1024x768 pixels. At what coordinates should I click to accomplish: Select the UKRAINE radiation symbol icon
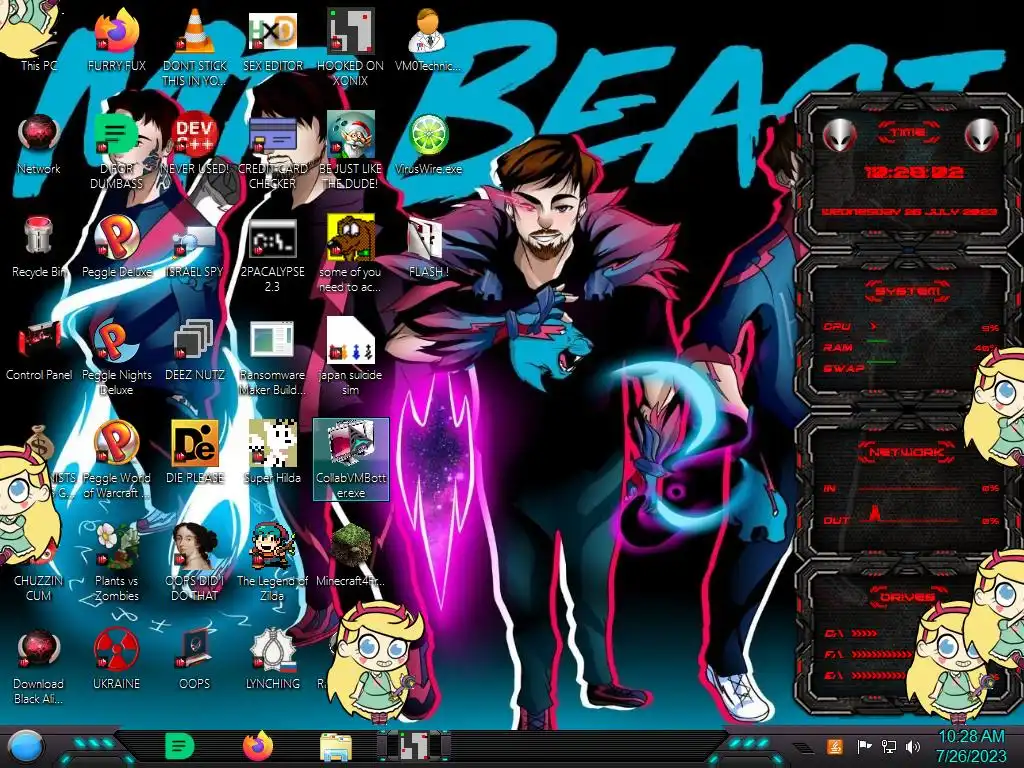click(116, 660)
